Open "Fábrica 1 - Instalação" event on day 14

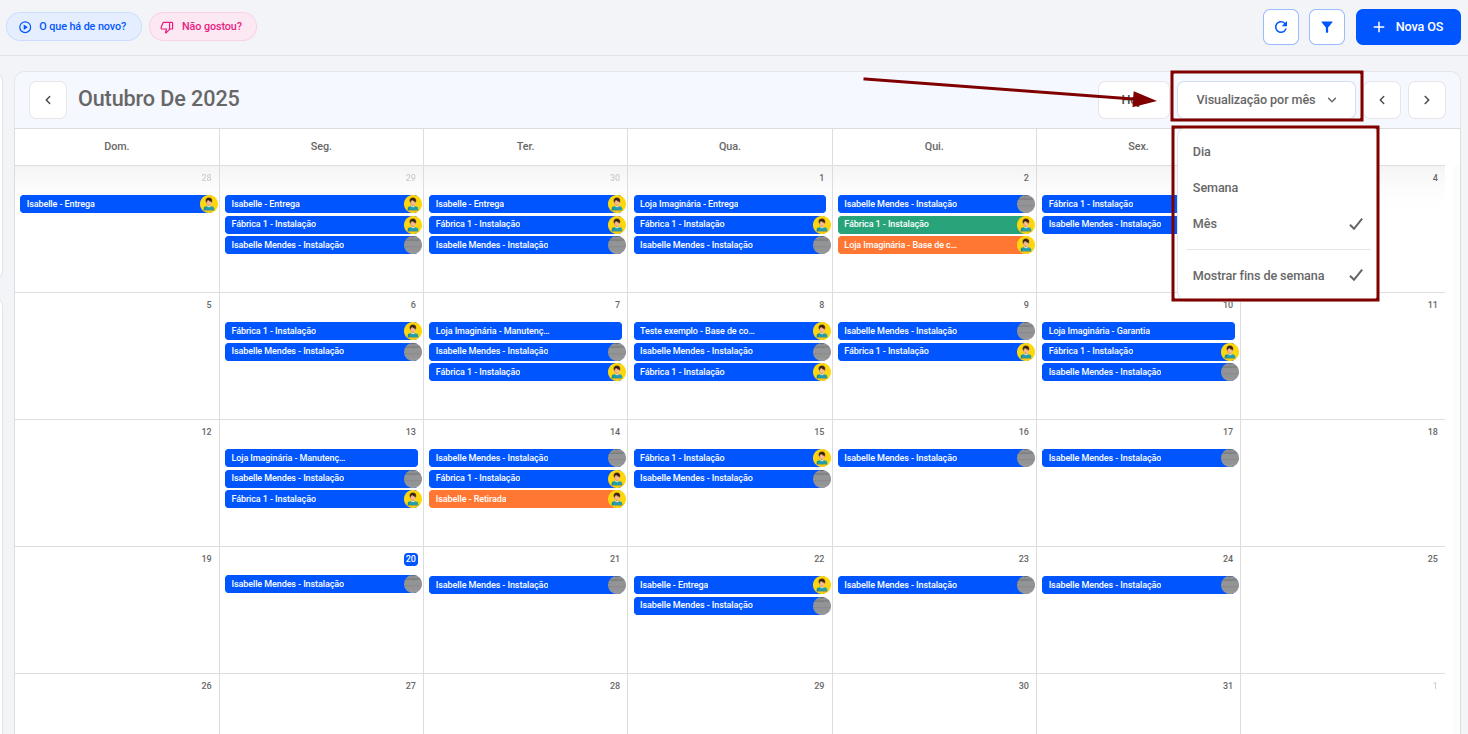click(x=527, y=478)
